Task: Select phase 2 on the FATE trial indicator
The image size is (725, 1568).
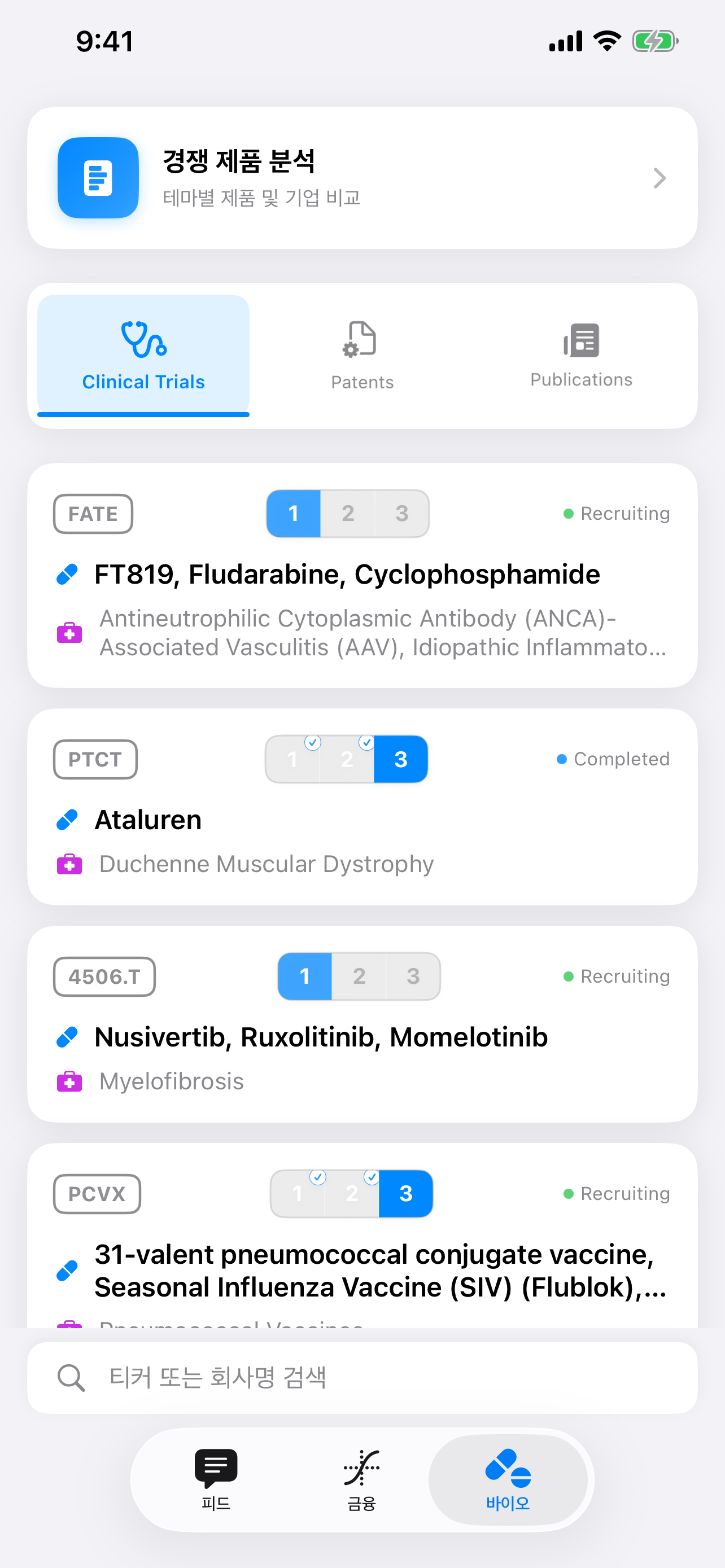Action: tap(348, 513)
